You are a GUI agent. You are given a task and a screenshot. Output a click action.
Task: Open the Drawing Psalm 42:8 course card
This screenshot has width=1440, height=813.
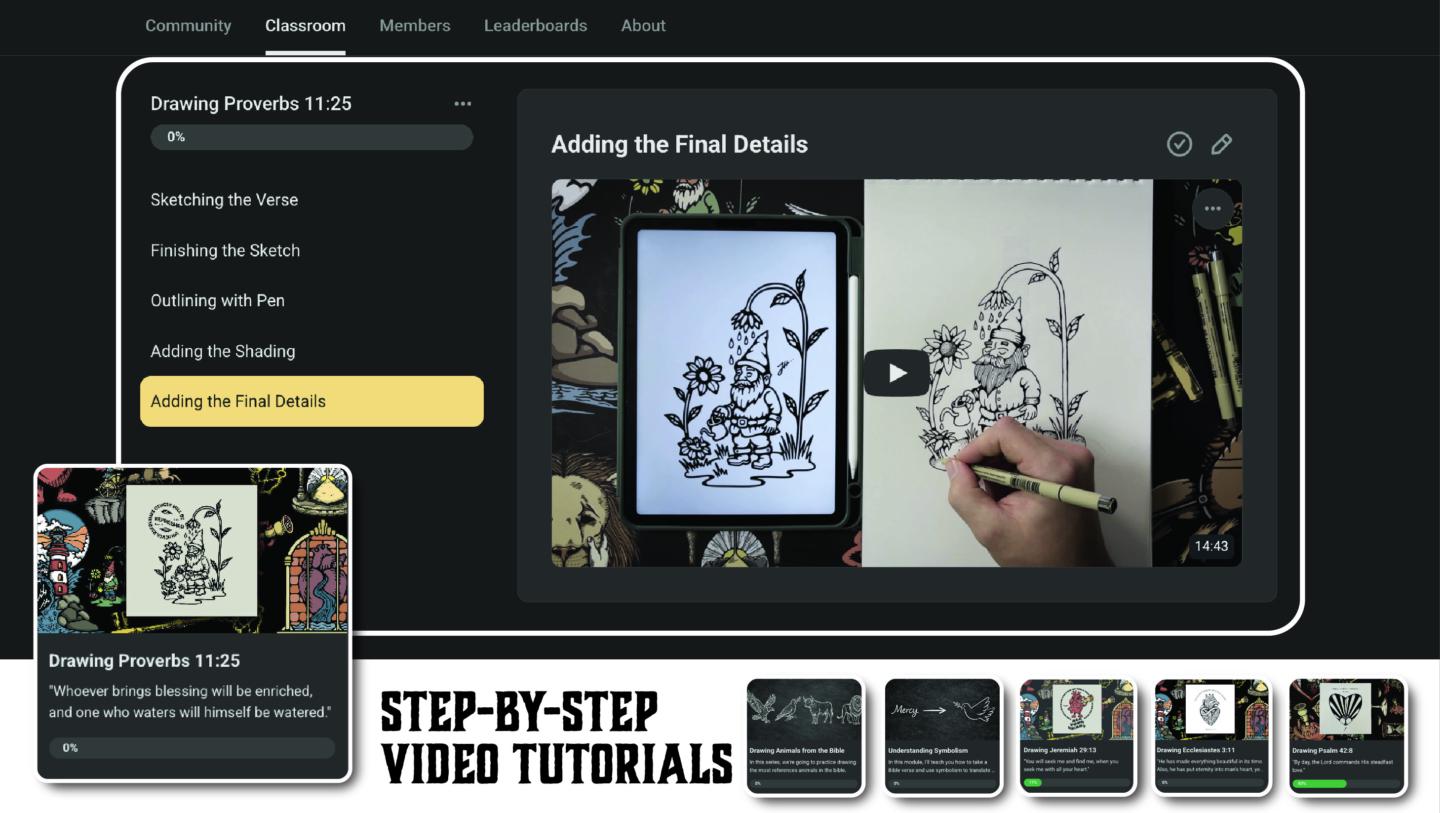pyautogui.click(x=1347, y=736)
